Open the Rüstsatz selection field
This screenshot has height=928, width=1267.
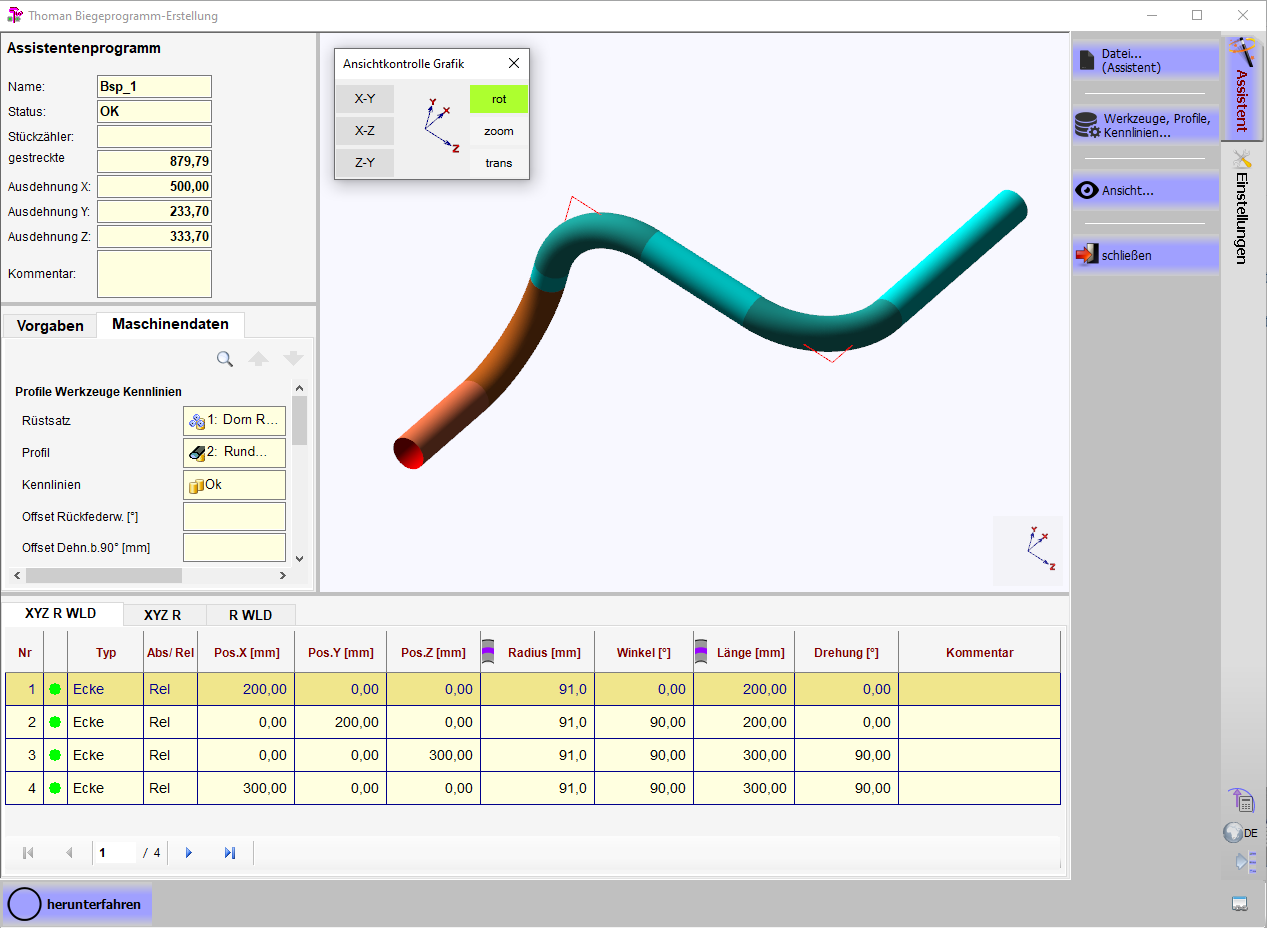pos(234,421)
